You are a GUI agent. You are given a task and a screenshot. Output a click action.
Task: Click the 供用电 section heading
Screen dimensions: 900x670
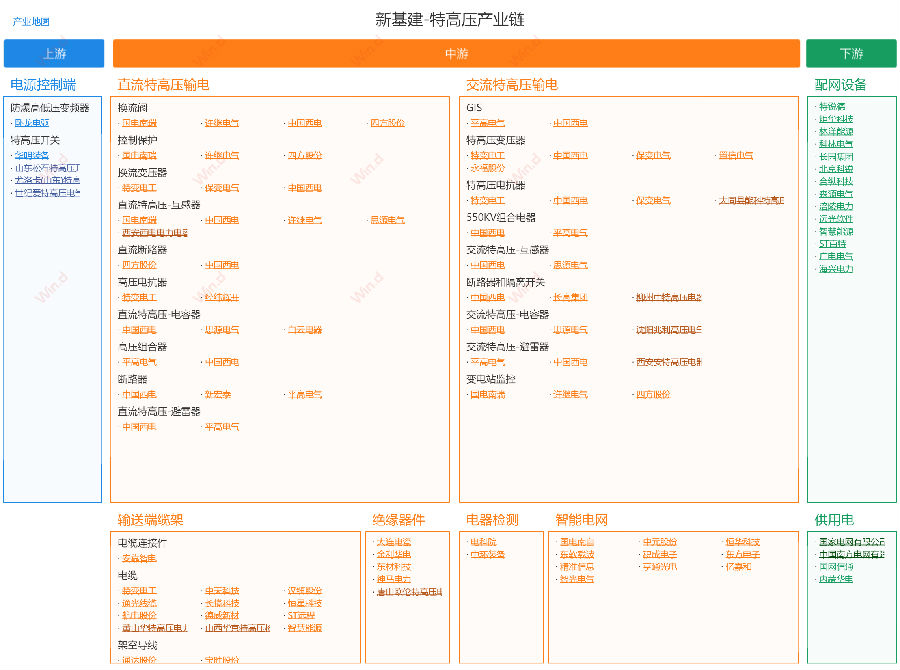coord(834,520)
